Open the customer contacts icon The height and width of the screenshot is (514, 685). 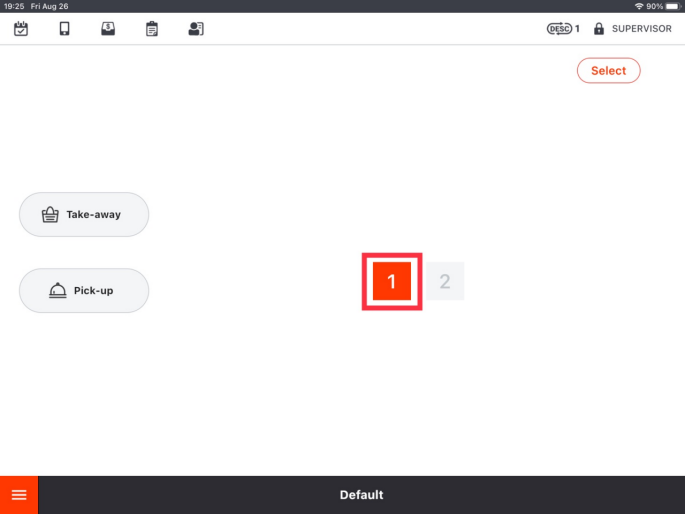click(196, 29)
